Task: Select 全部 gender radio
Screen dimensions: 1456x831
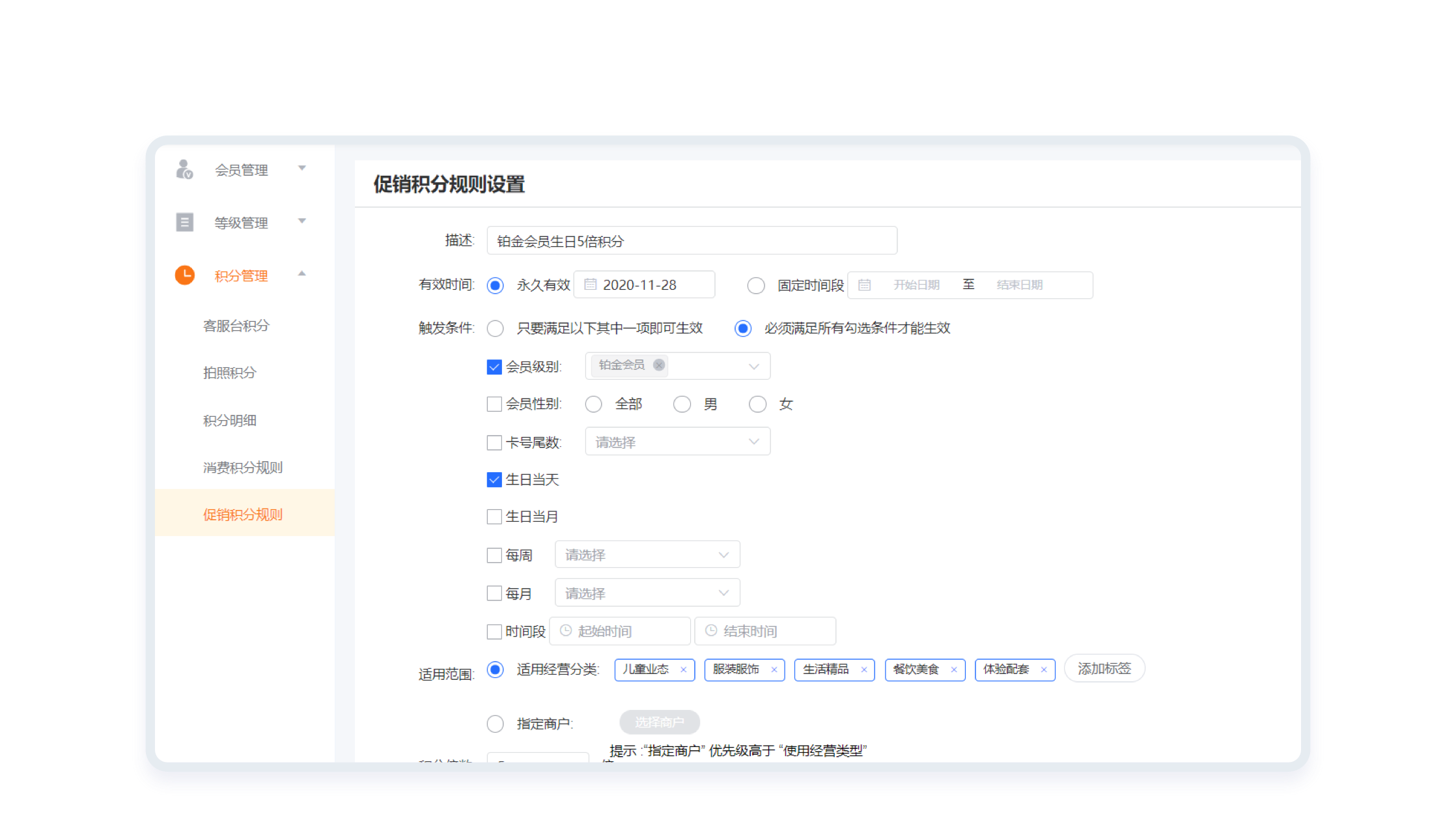Action: pyautogui.click(x=593, y=404)
